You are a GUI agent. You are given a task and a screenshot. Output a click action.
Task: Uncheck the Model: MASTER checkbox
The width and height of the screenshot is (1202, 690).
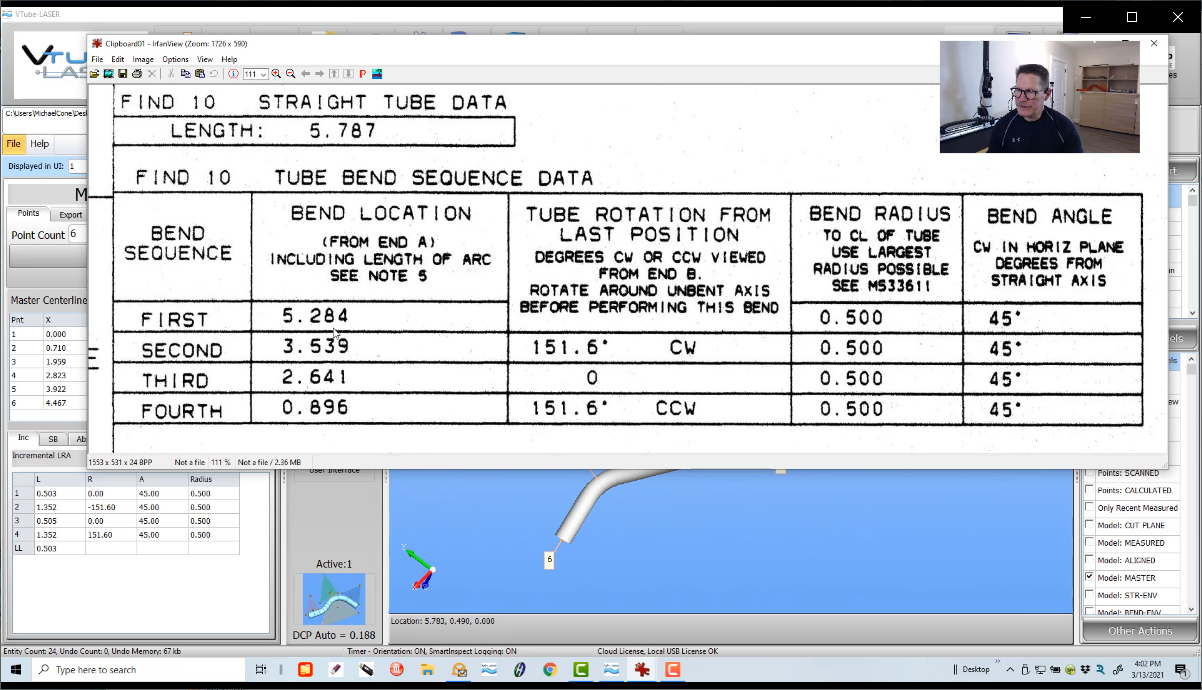(x=1089, y=578)
